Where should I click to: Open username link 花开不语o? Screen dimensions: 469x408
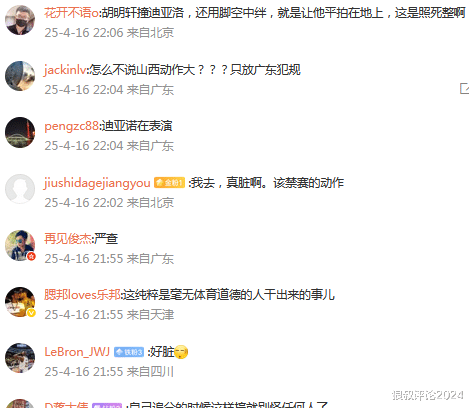[71, 13]
